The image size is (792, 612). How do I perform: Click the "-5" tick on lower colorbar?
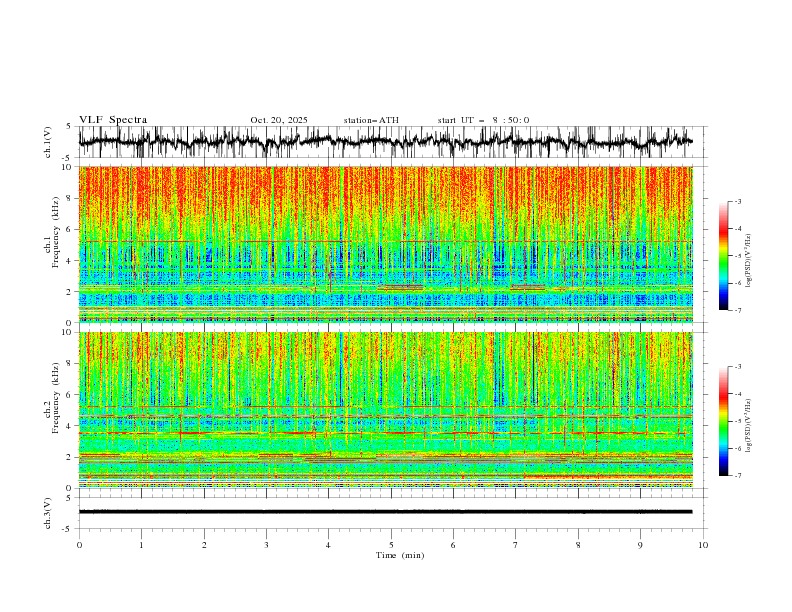point(738,421)
